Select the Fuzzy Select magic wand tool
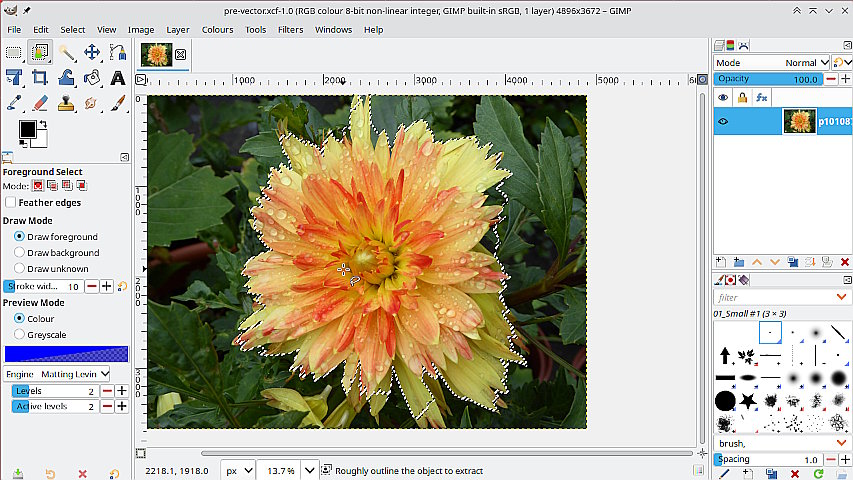 [x=66, y=53]
